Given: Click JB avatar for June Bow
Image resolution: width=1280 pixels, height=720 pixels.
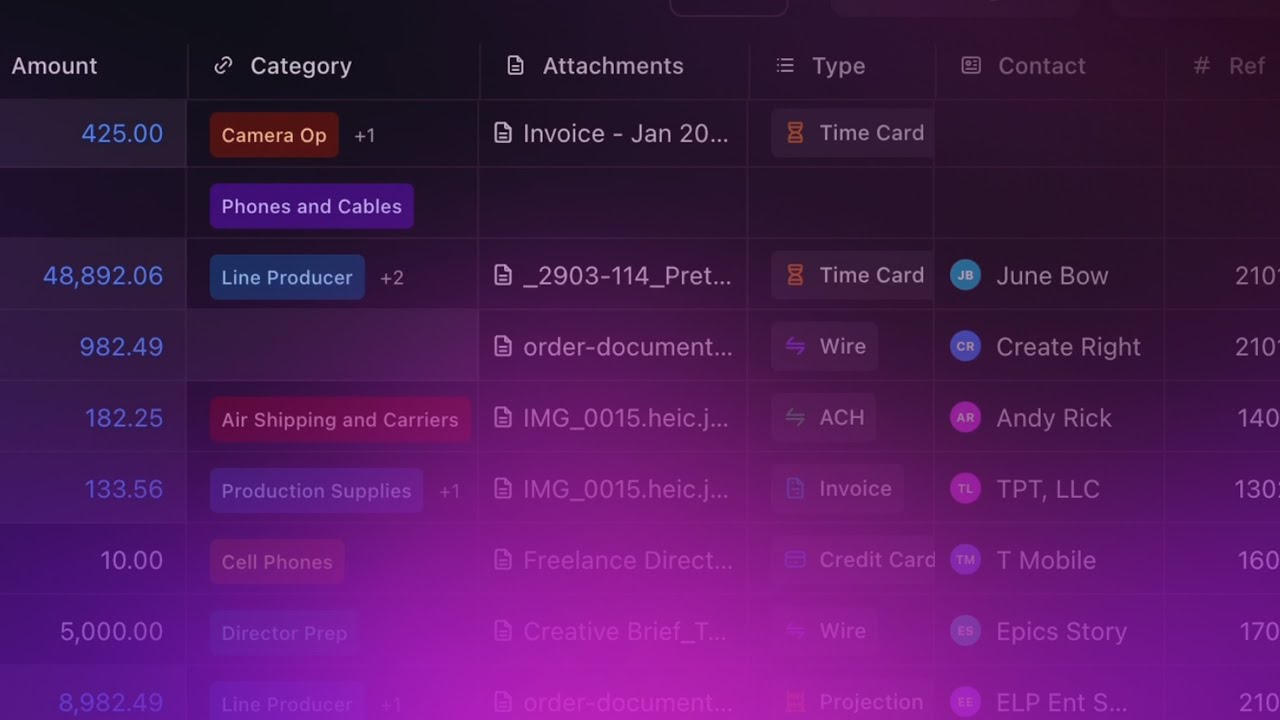Looking at the screenshot, I should click(965, 276).
